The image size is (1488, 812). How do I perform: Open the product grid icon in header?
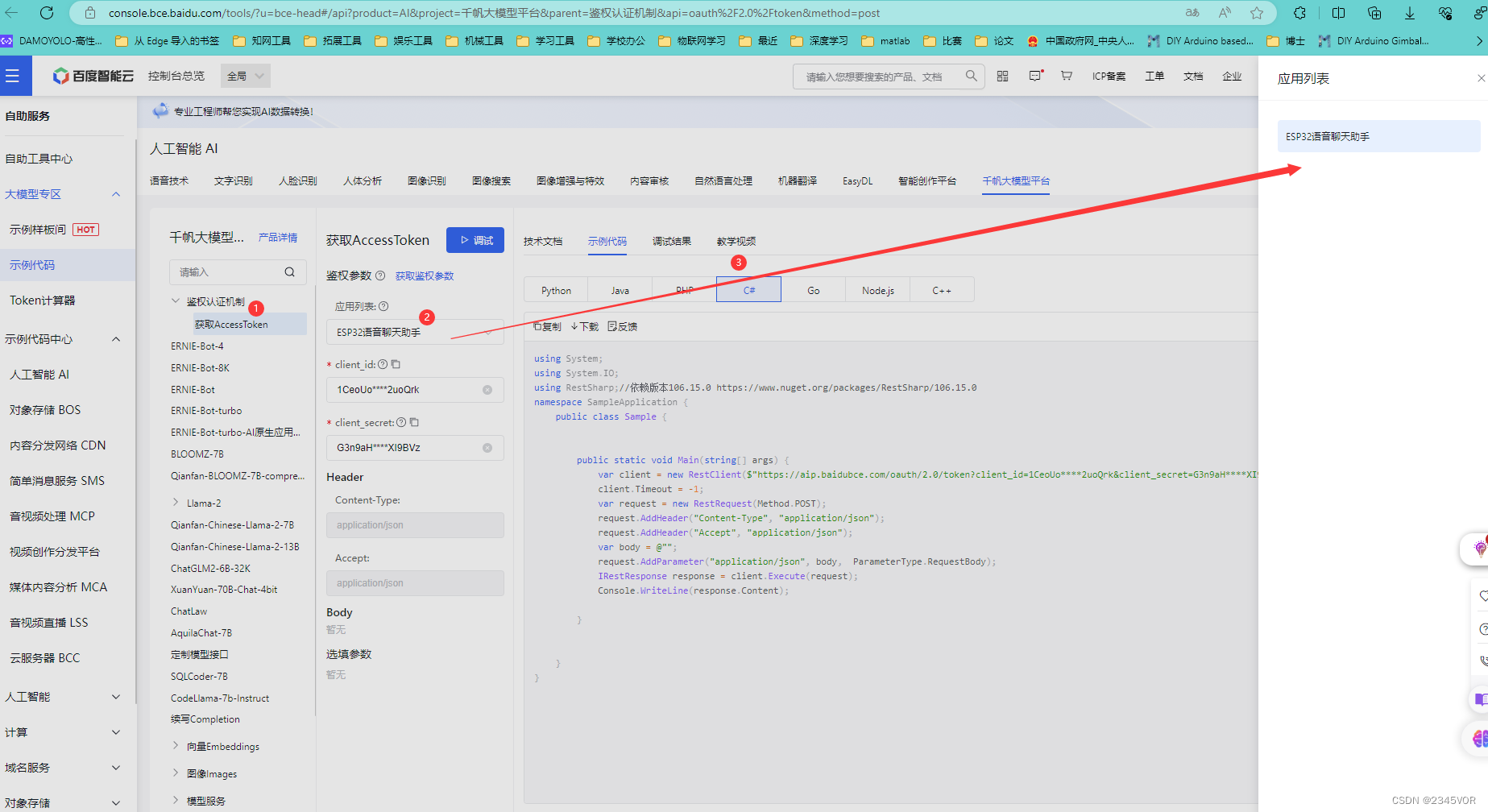point(1003,76)
